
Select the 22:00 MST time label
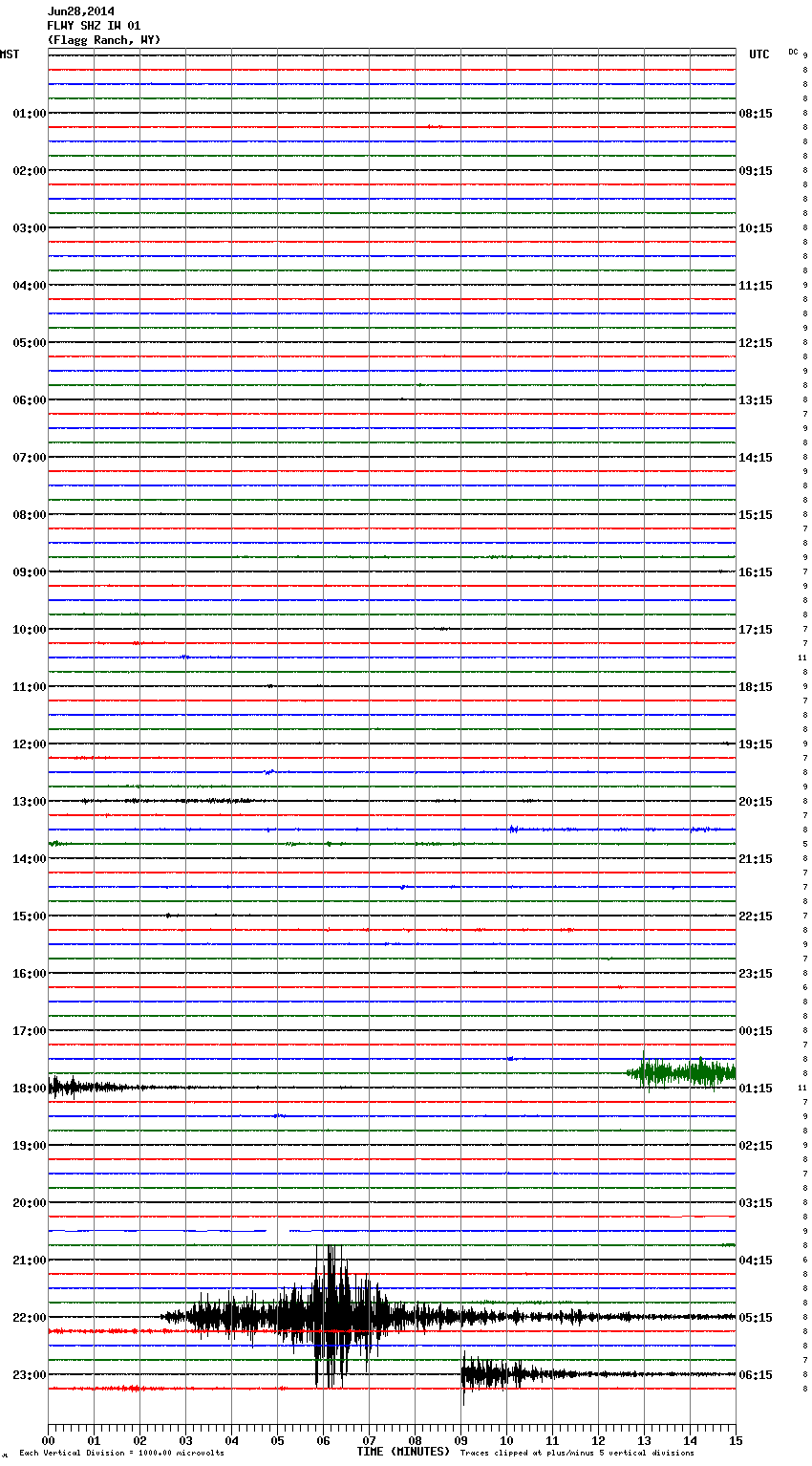[x=29, y=1318]
